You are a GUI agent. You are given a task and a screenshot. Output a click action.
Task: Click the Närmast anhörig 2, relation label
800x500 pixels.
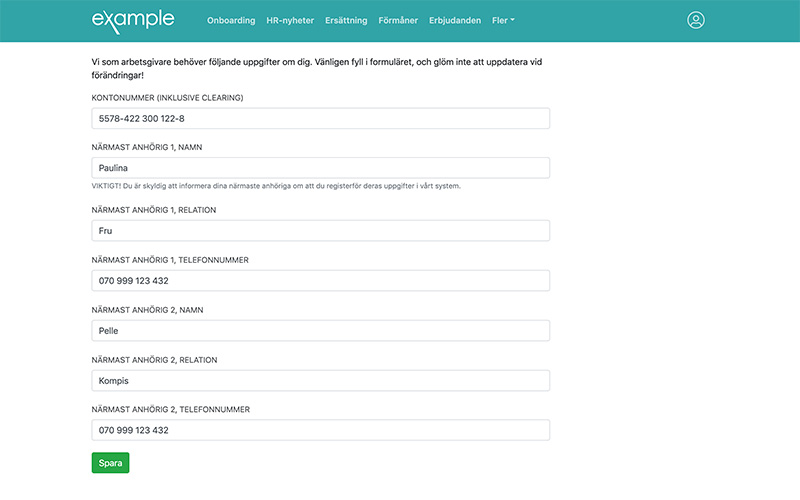[x=154, y=360]
